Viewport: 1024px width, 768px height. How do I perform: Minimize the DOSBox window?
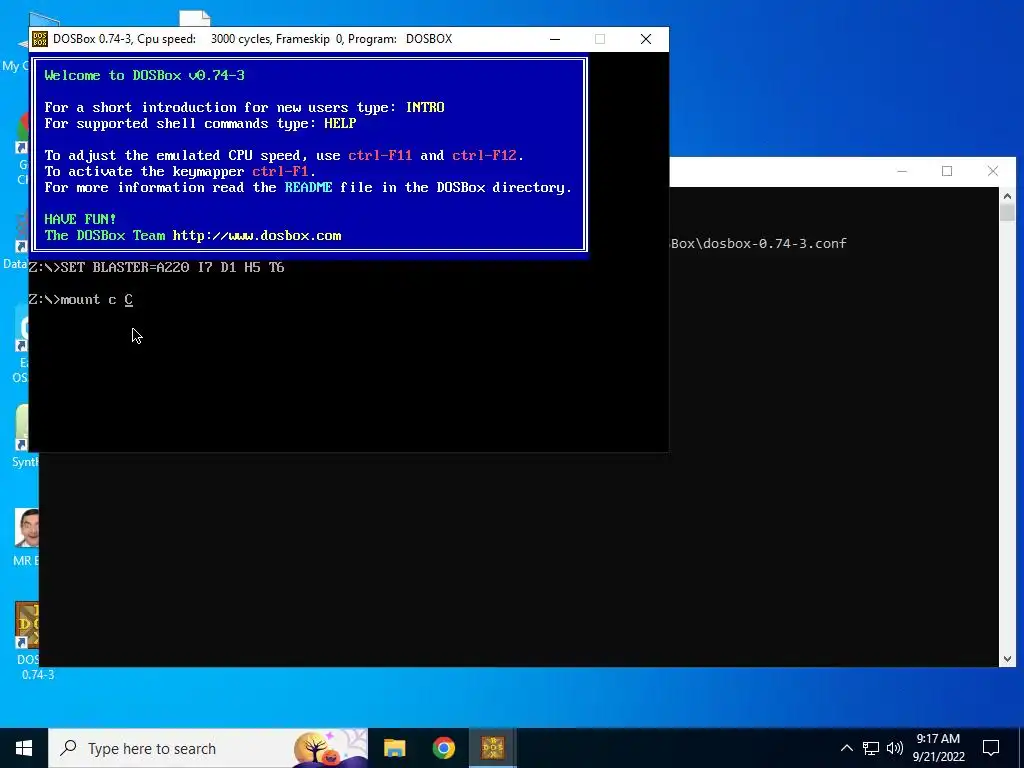[555, 39]
